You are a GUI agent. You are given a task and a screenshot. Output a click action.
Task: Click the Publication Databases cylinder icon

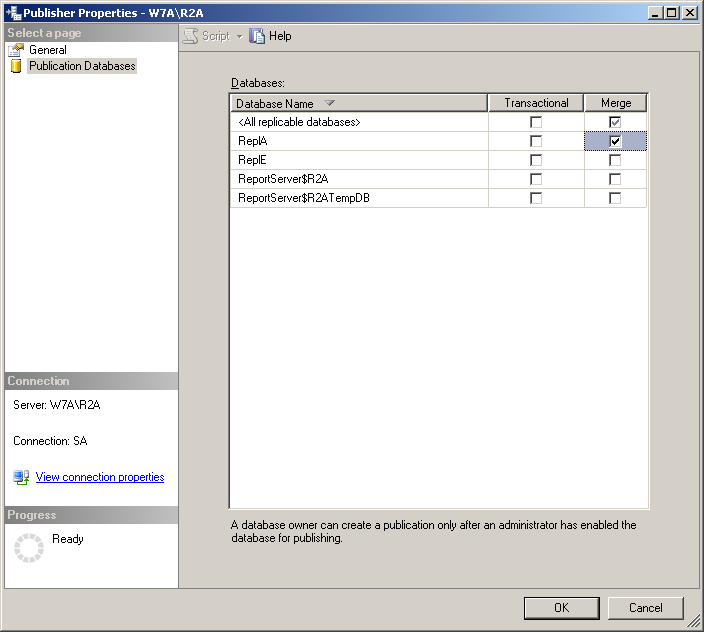click(x=16, y=66)
